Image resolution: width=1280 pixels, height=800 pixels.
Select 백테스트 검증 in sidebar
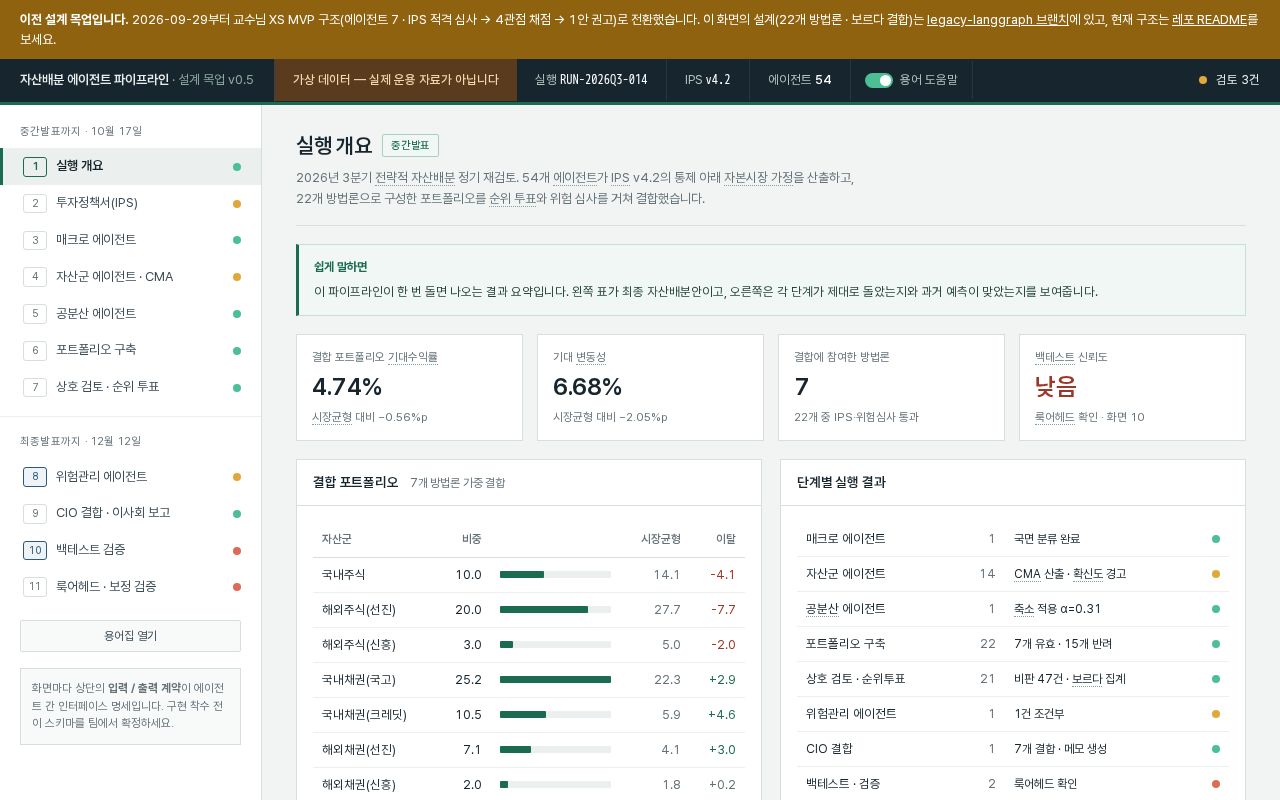(x=130, y=550)
